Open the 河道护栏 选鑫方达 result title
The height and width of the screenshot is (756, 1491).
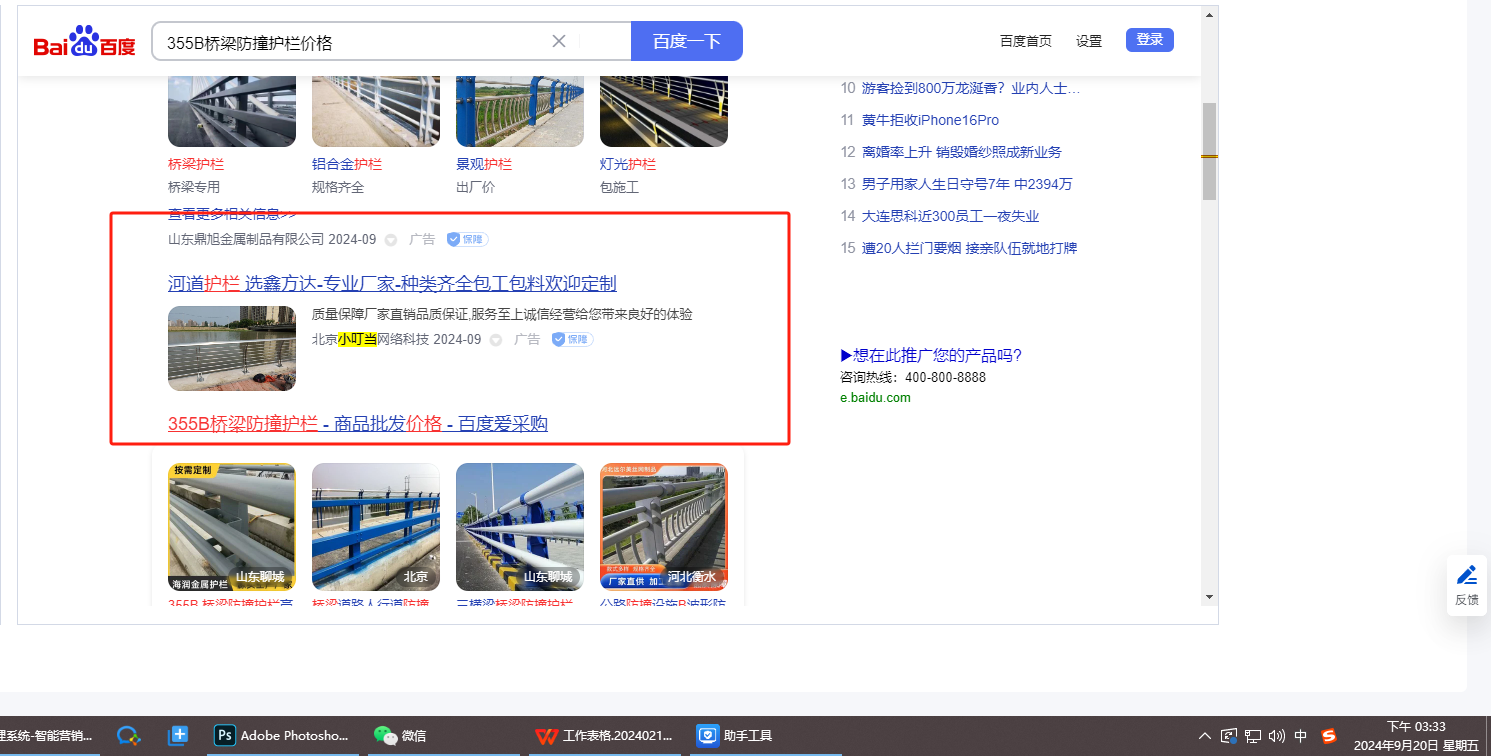click(x=392, y=283)
